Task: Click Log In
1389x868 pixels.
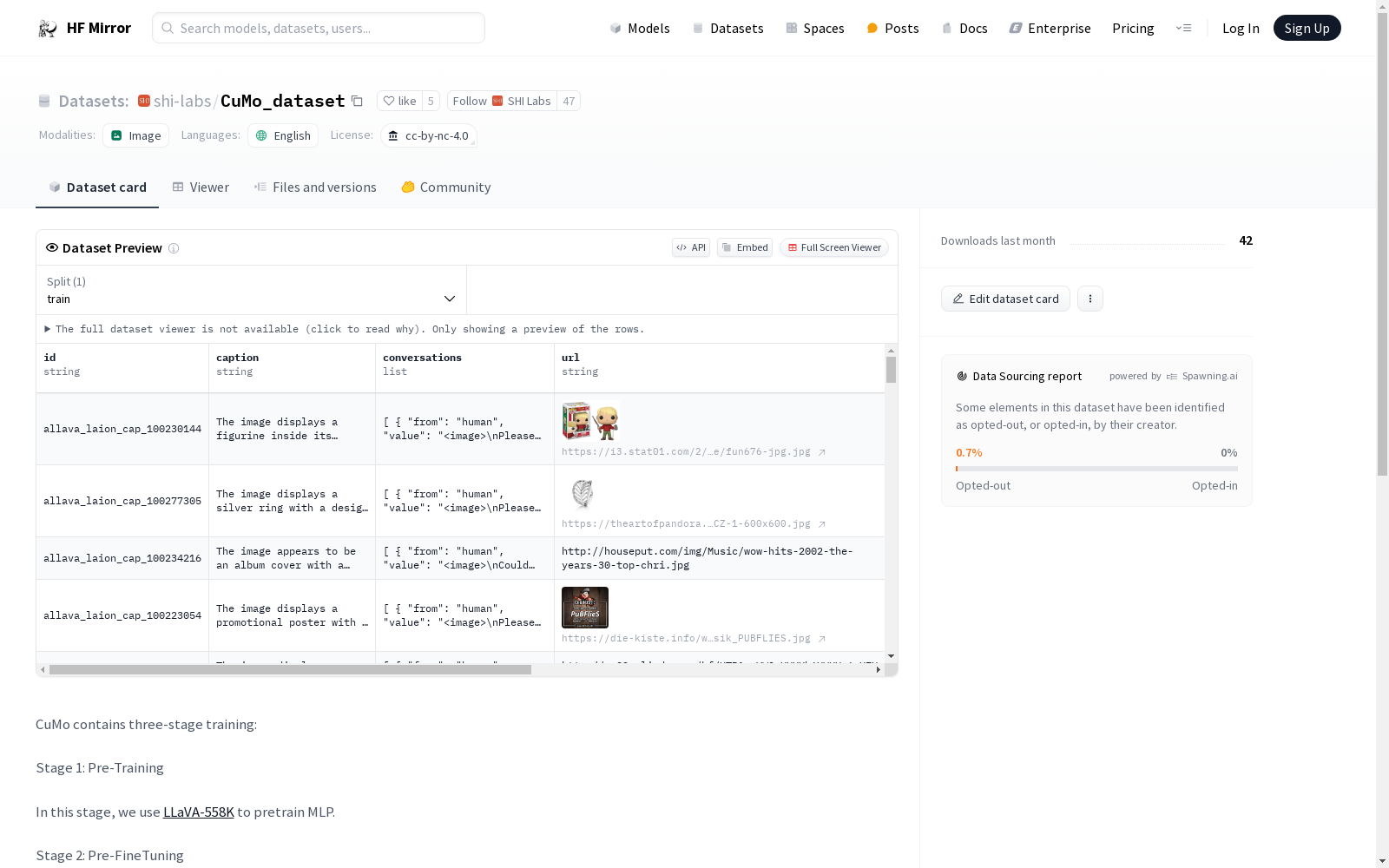Action: (x=1241, y=28)
